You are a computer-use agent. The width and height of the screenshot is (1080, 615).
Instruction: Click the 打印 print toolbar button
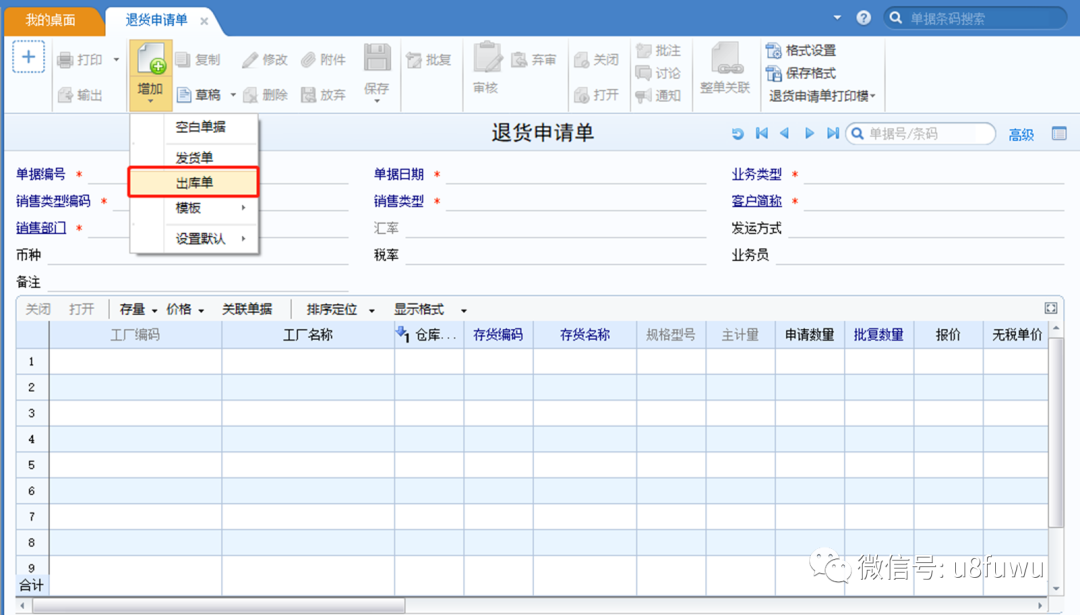81,60
